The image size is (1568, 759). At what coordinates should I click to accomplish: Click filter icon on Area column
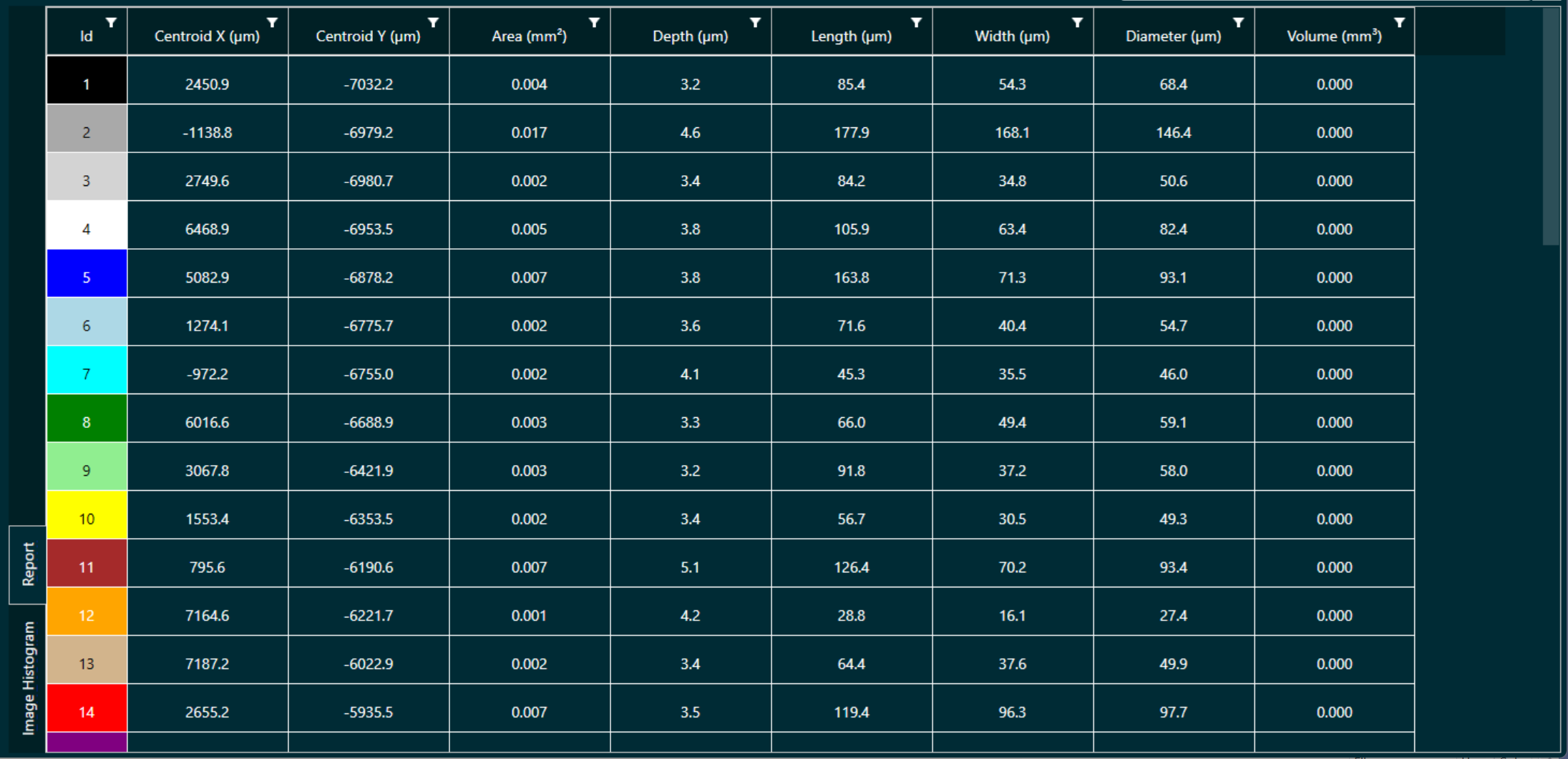point(594,23)
